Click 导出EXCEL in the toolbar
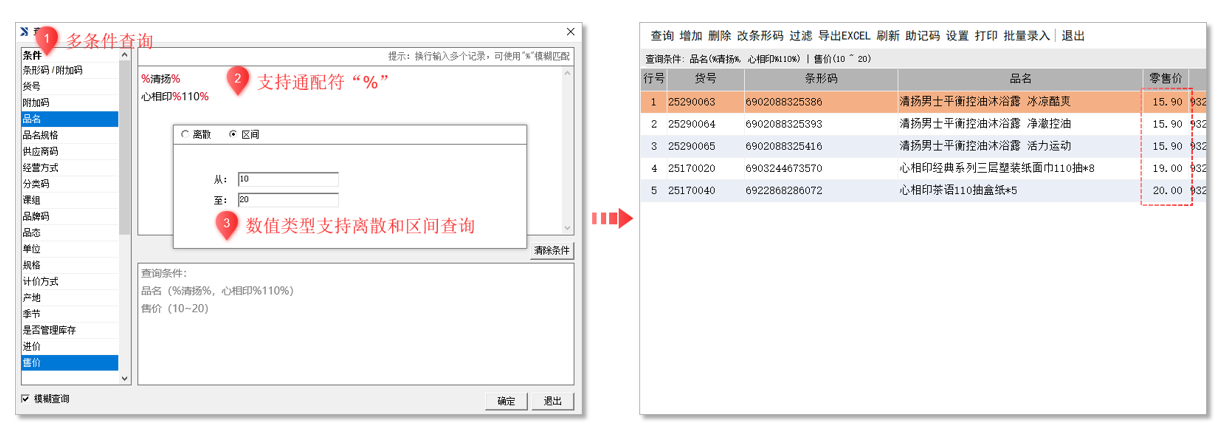The image size is (1217, 431). tap(845, 36)
